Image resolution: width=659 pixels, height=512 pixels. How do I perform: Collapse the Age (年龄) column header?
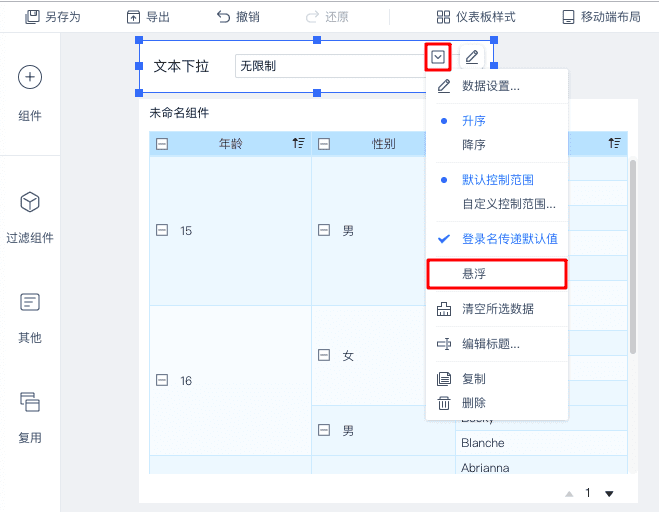162,144
